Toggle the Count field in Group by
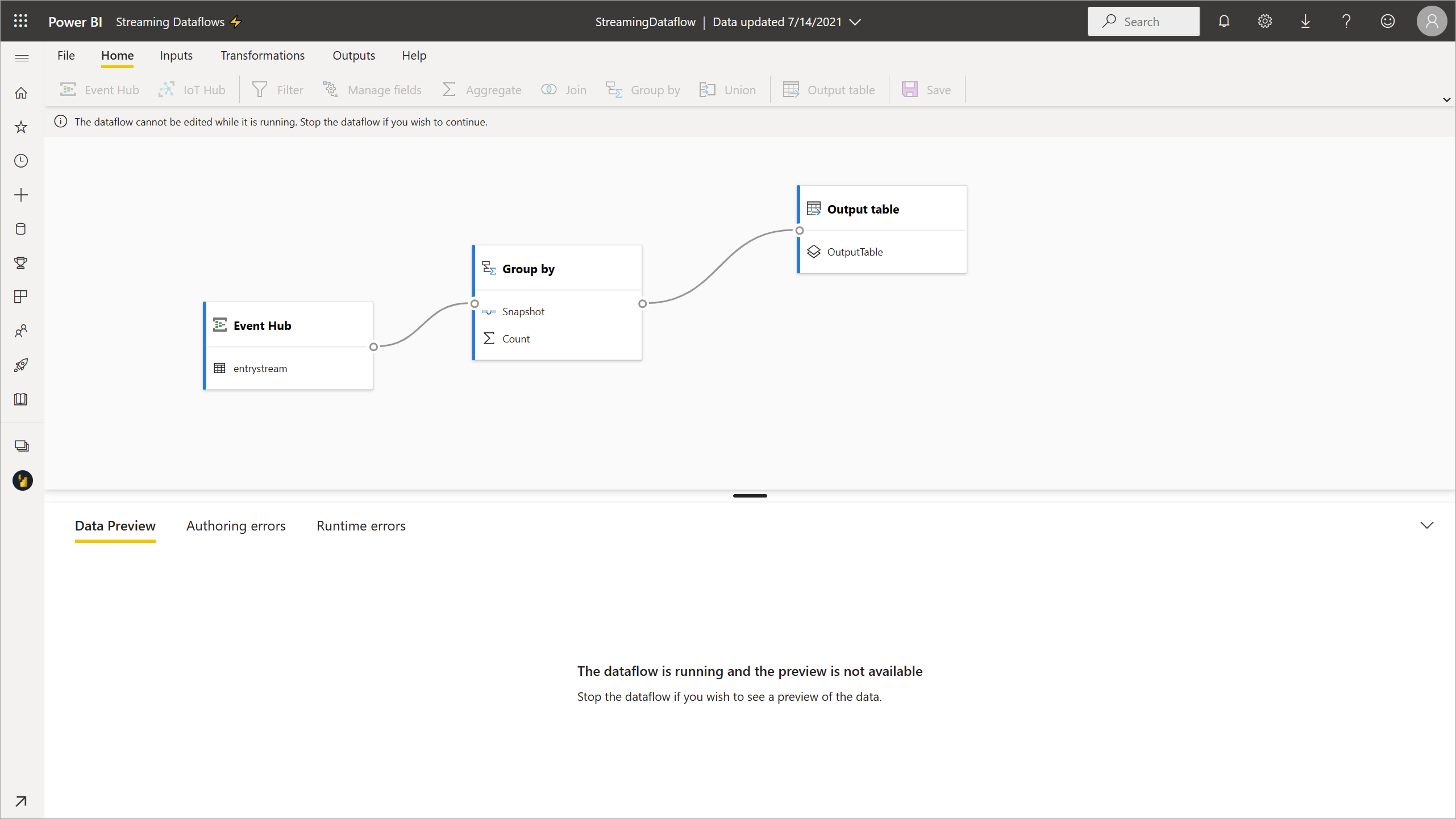Screen dimensions: 1456x819 tap(516, 338)
